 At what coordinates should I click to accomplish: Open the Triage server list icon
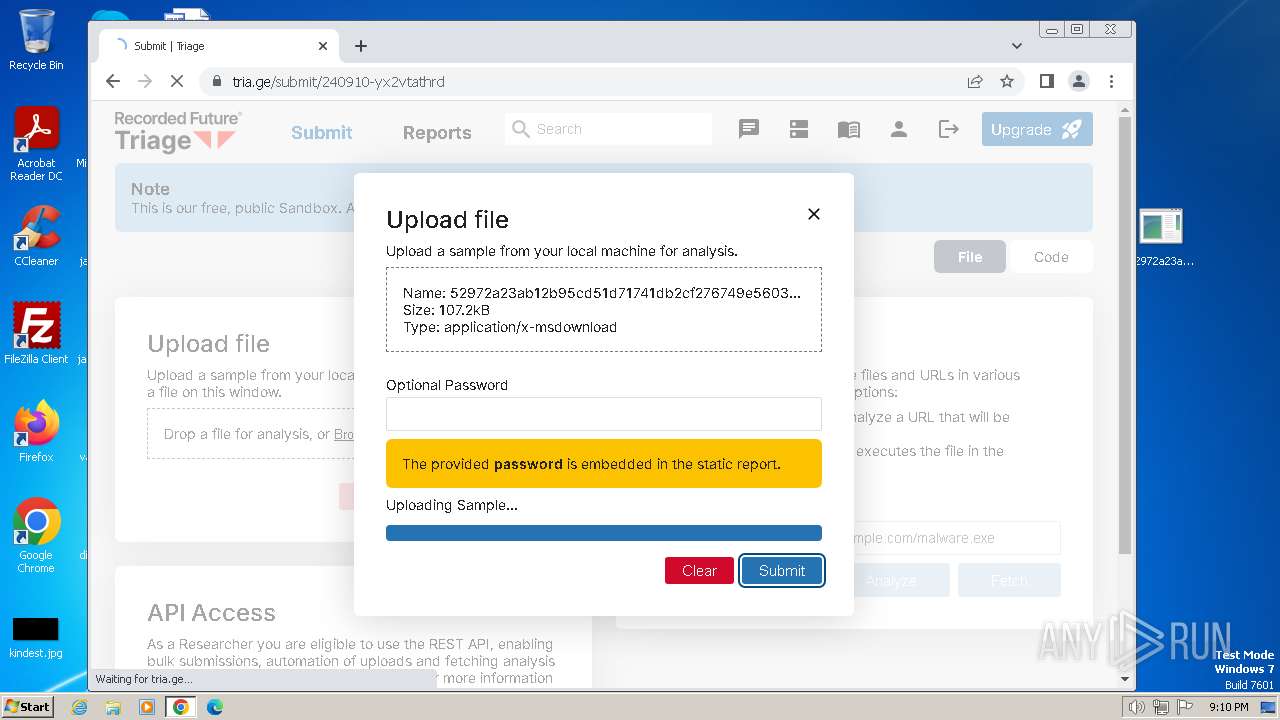tap(799, 129)
